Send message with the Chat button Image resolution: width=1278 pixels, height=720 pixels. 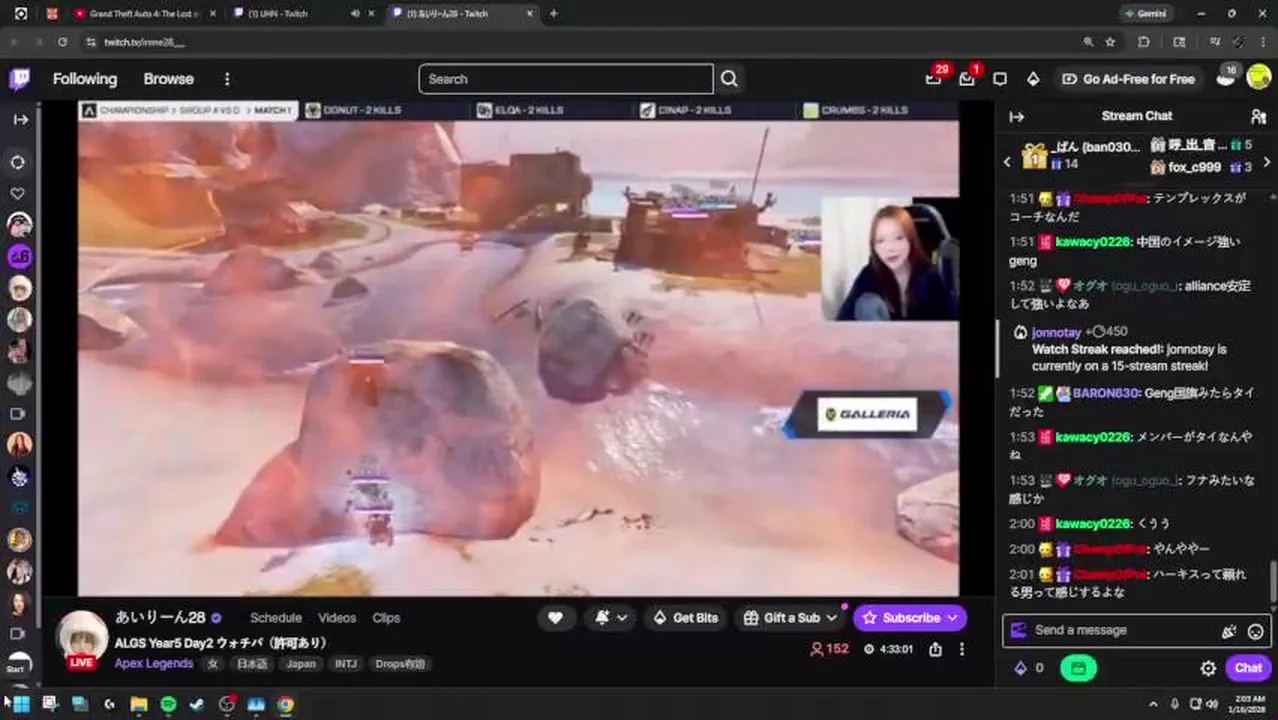tap(1248, 668)
